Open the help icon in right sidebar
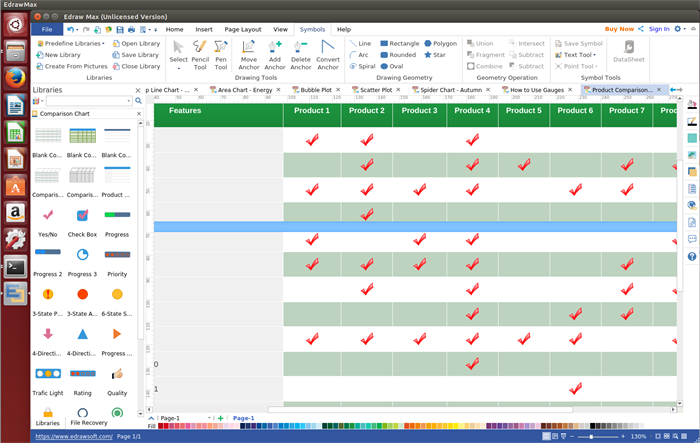 (692, 257)
